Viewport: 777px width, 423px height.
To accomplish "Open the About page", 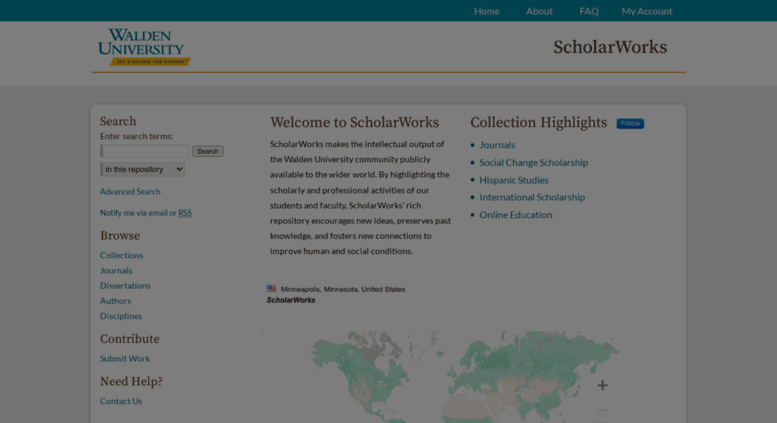I will [539, 11].
